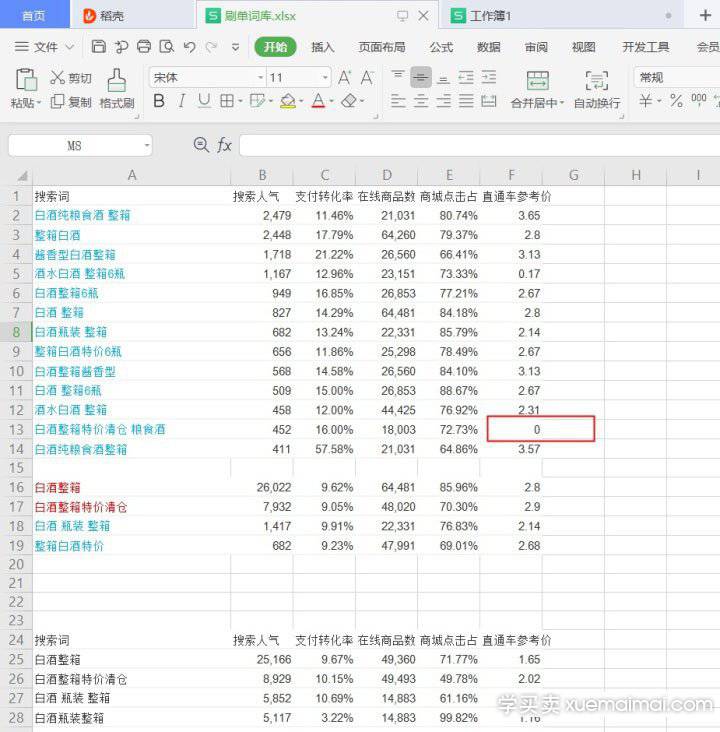Screen dimensions: 720x732
Task: Click the Copy (复制) button
Action: point(71,102)
